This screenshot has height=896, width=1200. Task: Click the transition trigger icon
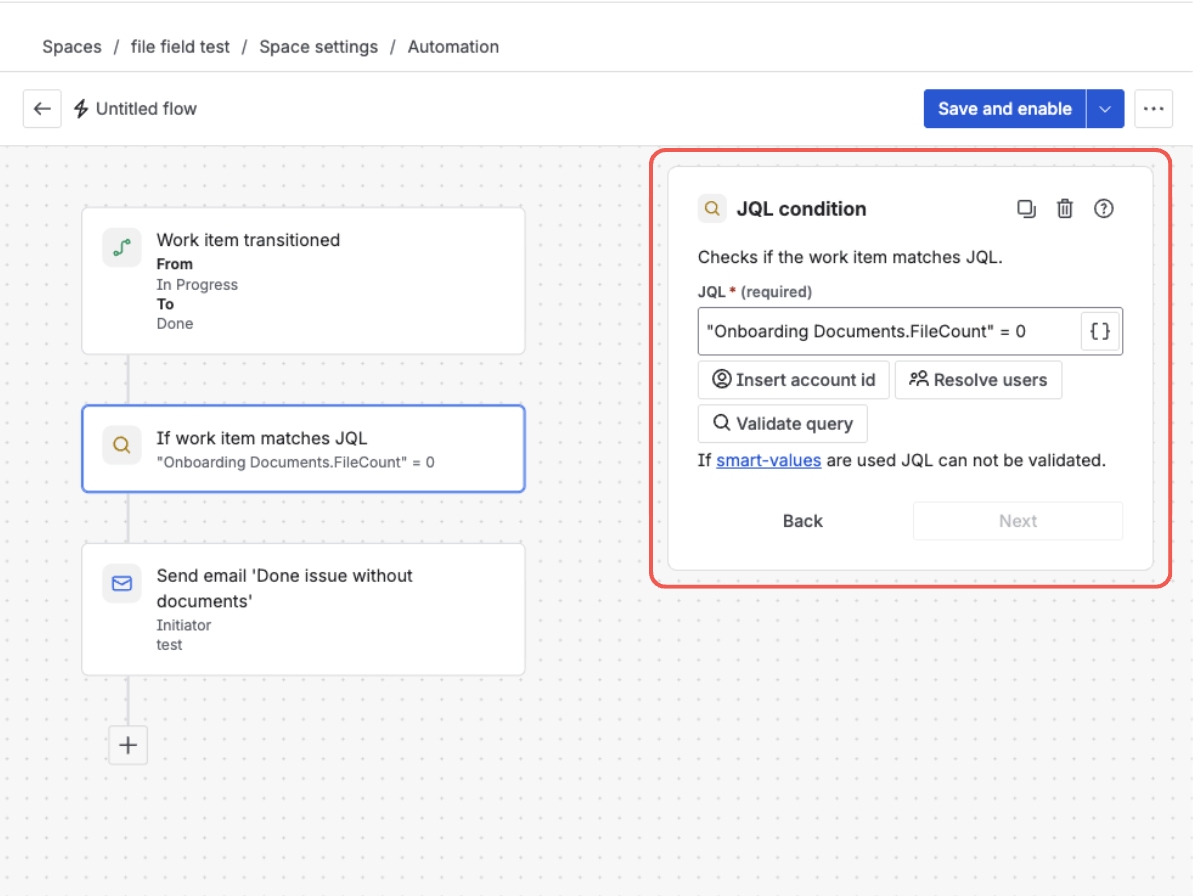(x=122, y=247)
